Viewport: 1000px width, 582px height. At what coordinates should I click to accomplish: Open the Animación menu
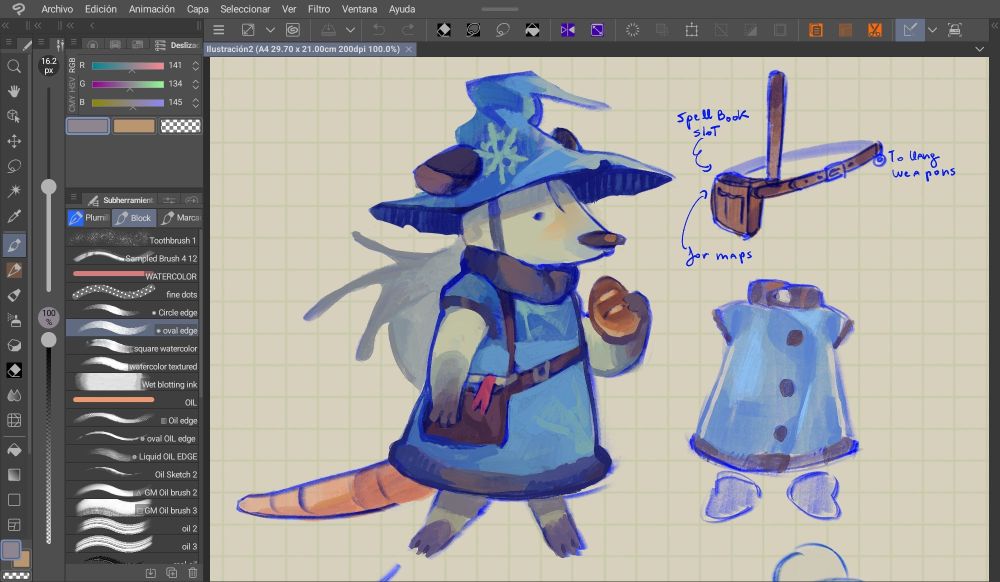[152, 9]
